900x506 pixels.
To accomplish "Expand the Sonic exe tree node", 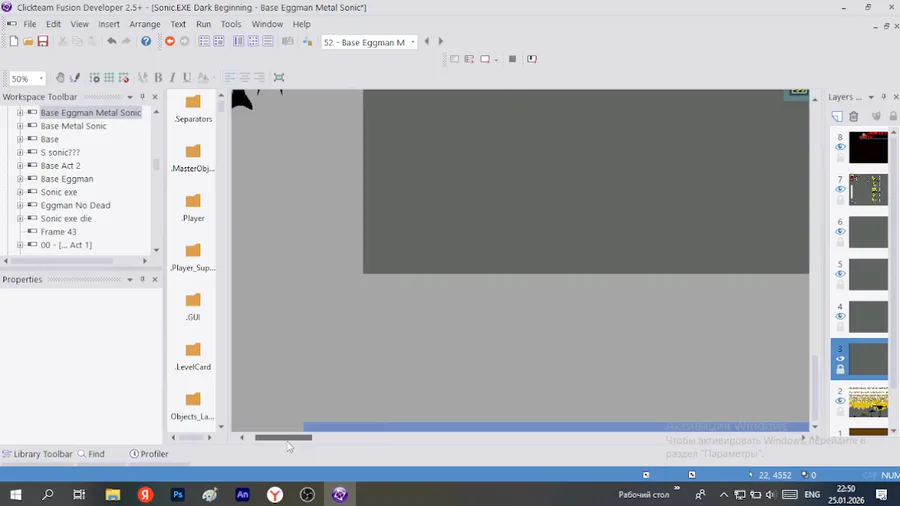I will [20, 192].
